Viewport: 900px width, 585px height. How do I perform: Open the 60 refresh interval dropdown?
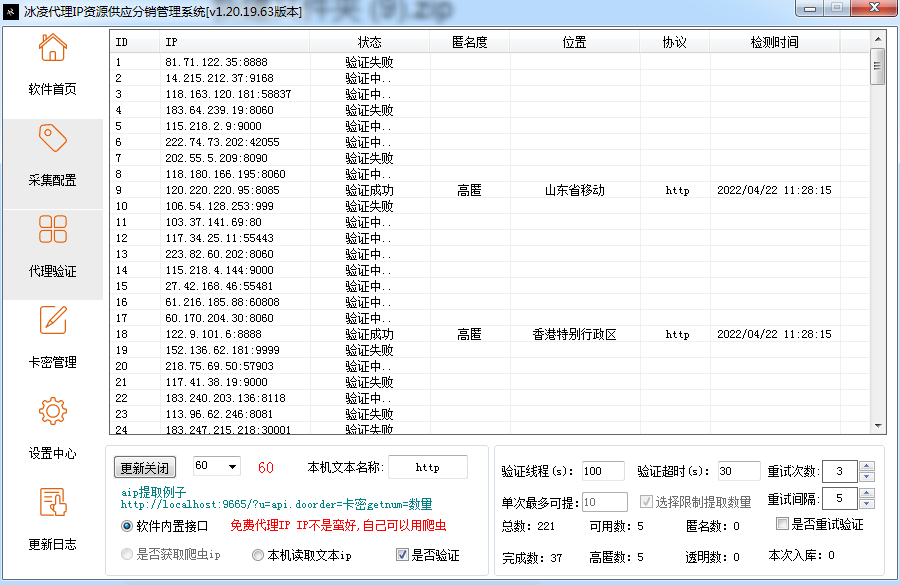pyautogui.click(x=232, y=466)
